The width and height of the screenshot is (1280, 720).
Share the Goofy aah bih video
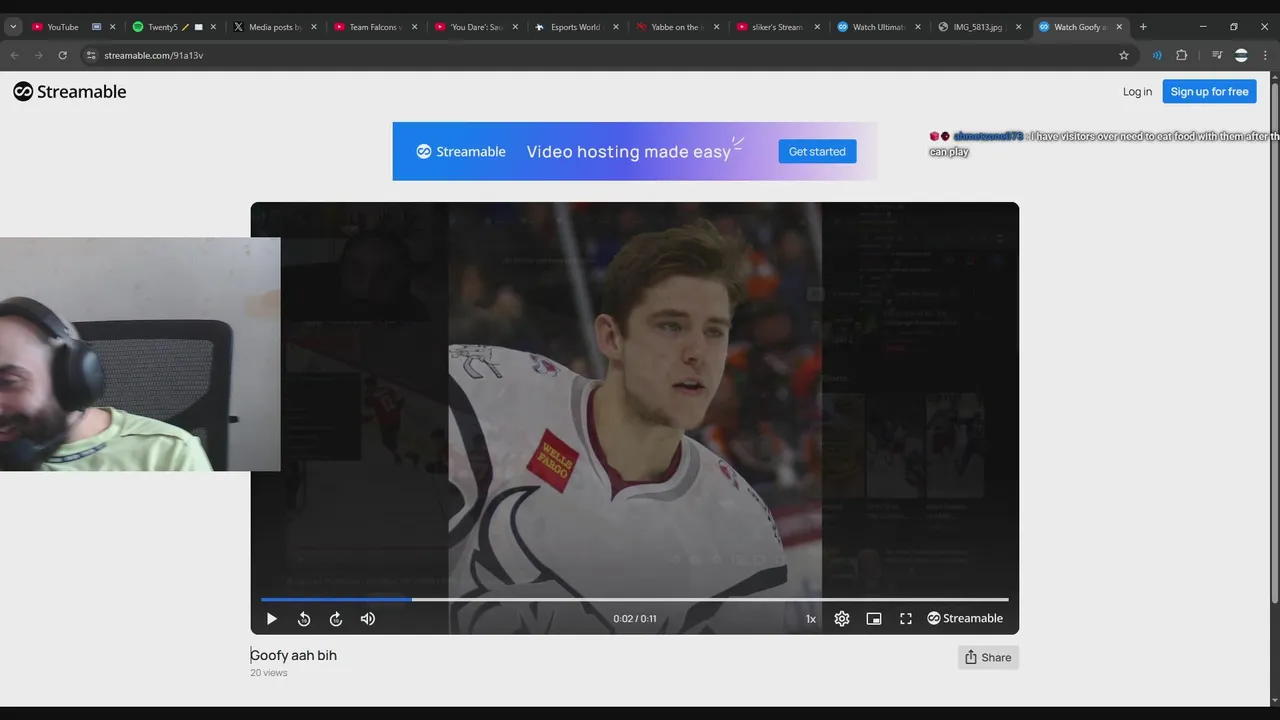988,657
